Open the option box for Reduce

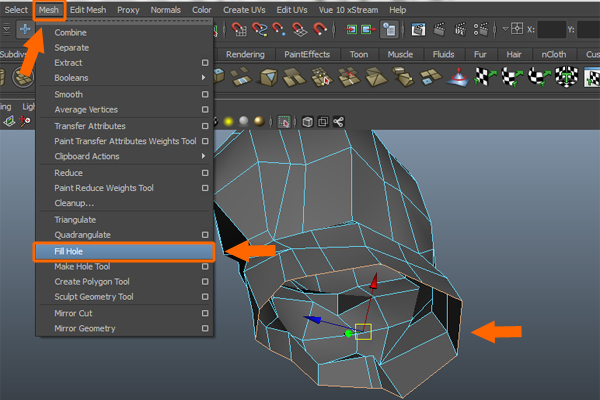click(205, 173)
